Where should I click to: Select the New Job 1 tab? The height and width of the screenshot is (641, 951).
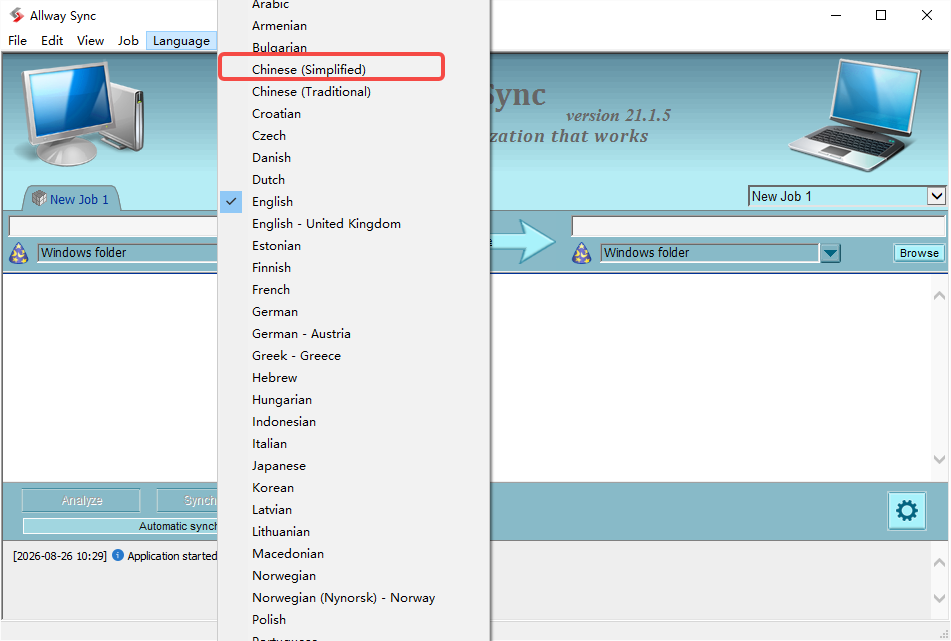click(72, 199)
